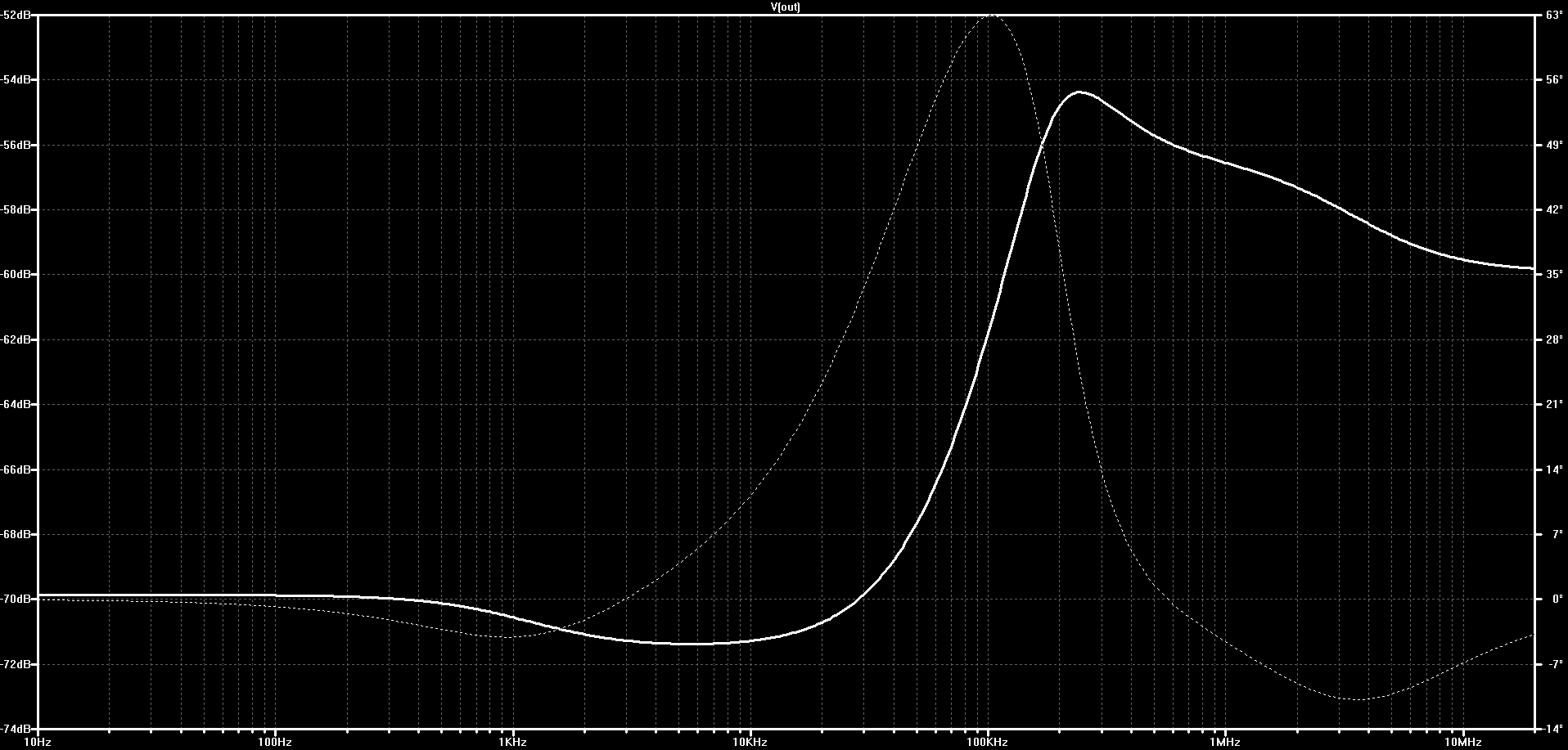Click the 10MHz frequency axis label
The height and width of the screenshot is (750, 1568).
pyautogui.click(x=1462, y=742)
